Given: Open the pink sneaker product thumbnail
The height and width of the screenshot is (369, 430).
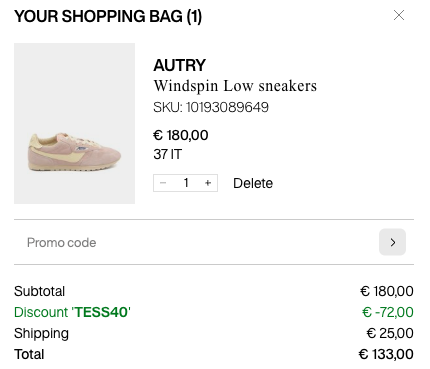Looking at the screenshot, I should (x=74, y=123).
